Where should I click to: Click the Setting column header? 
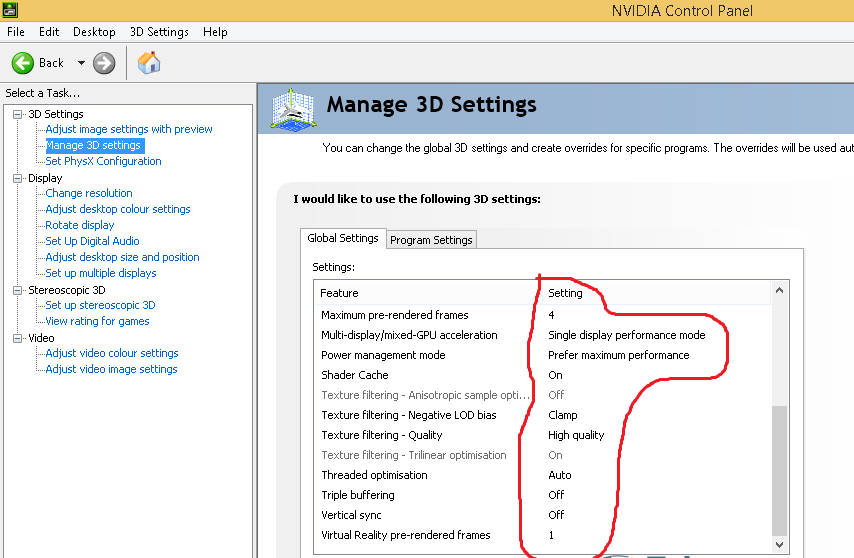[655, 293]
